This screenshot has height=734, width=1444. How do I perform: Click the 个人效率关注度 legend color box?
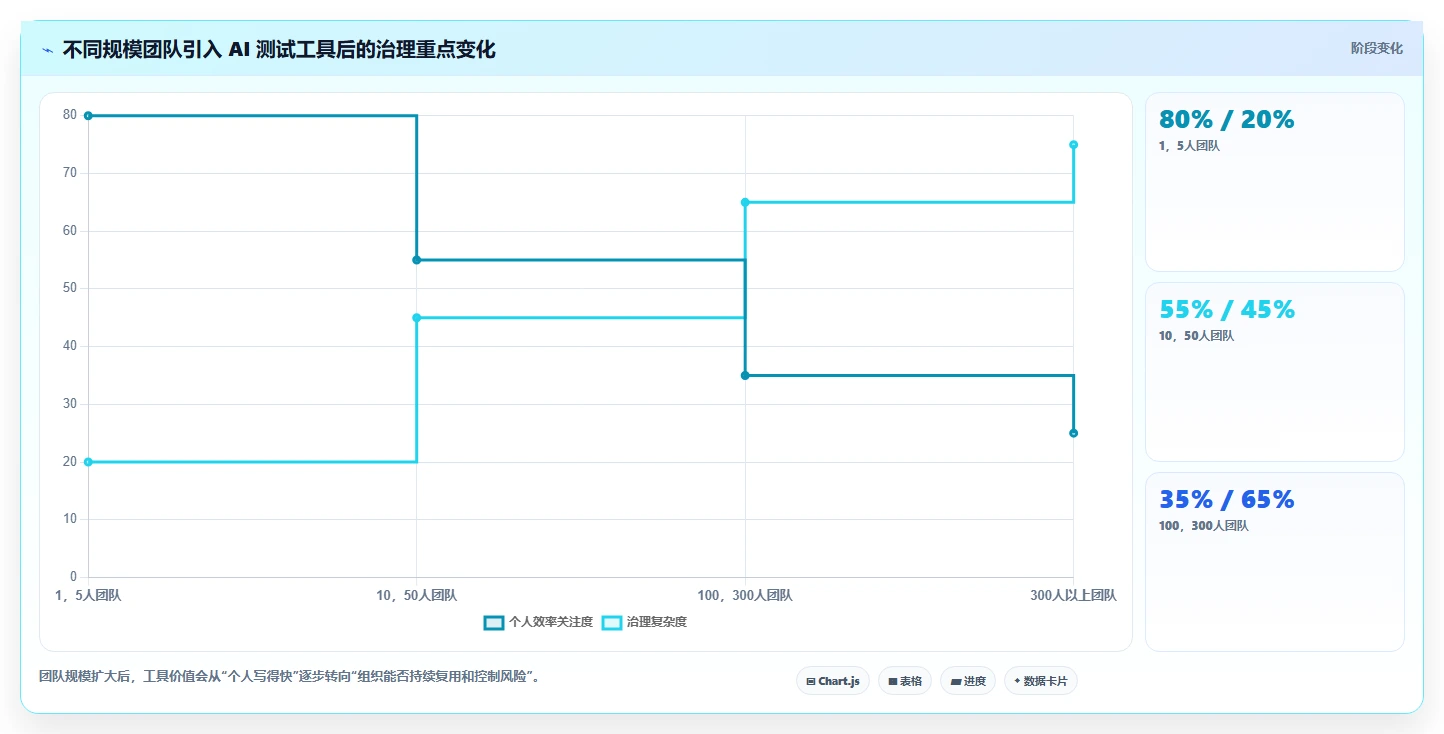tap(494, 622)
